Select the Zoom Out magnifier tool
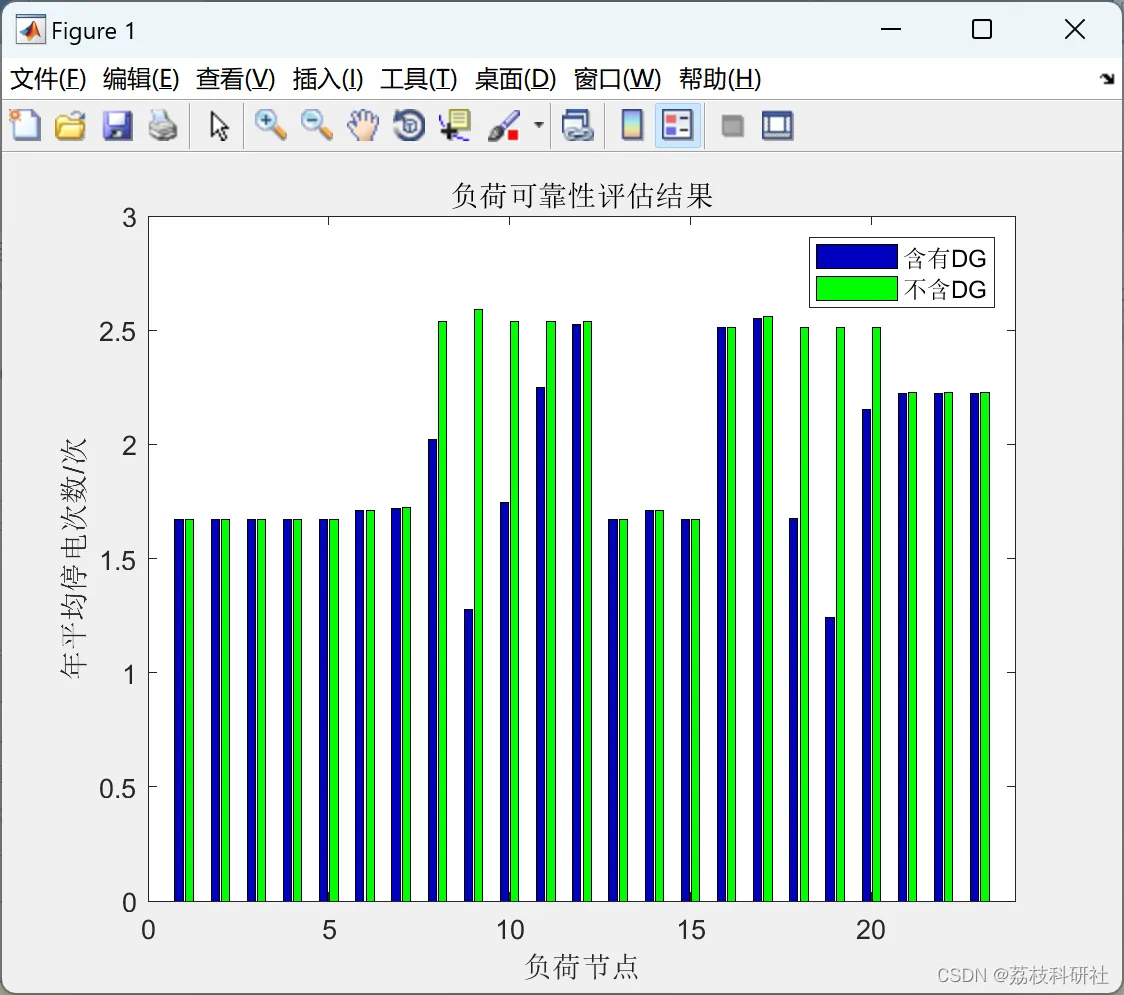1124x995 pixels. coord(316,125)
